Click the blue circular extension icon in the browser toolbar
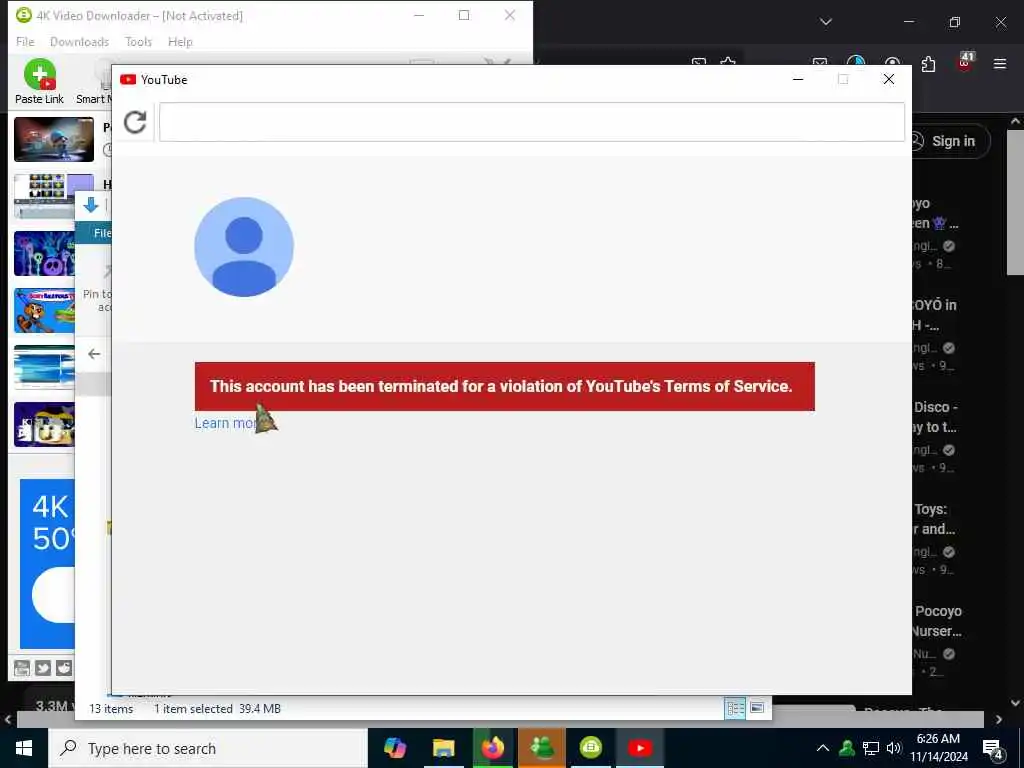 (x=856, y=62)
